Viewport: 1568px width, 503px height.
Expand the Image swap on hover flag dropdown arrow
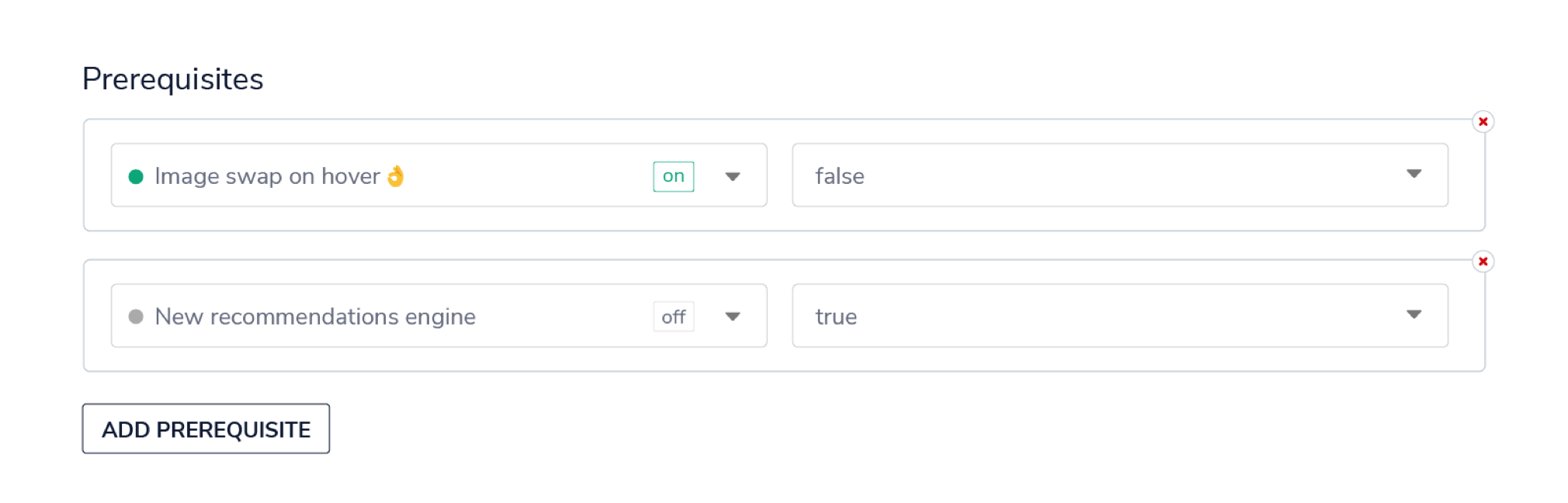pyautogui.click(x=732, y=176)
